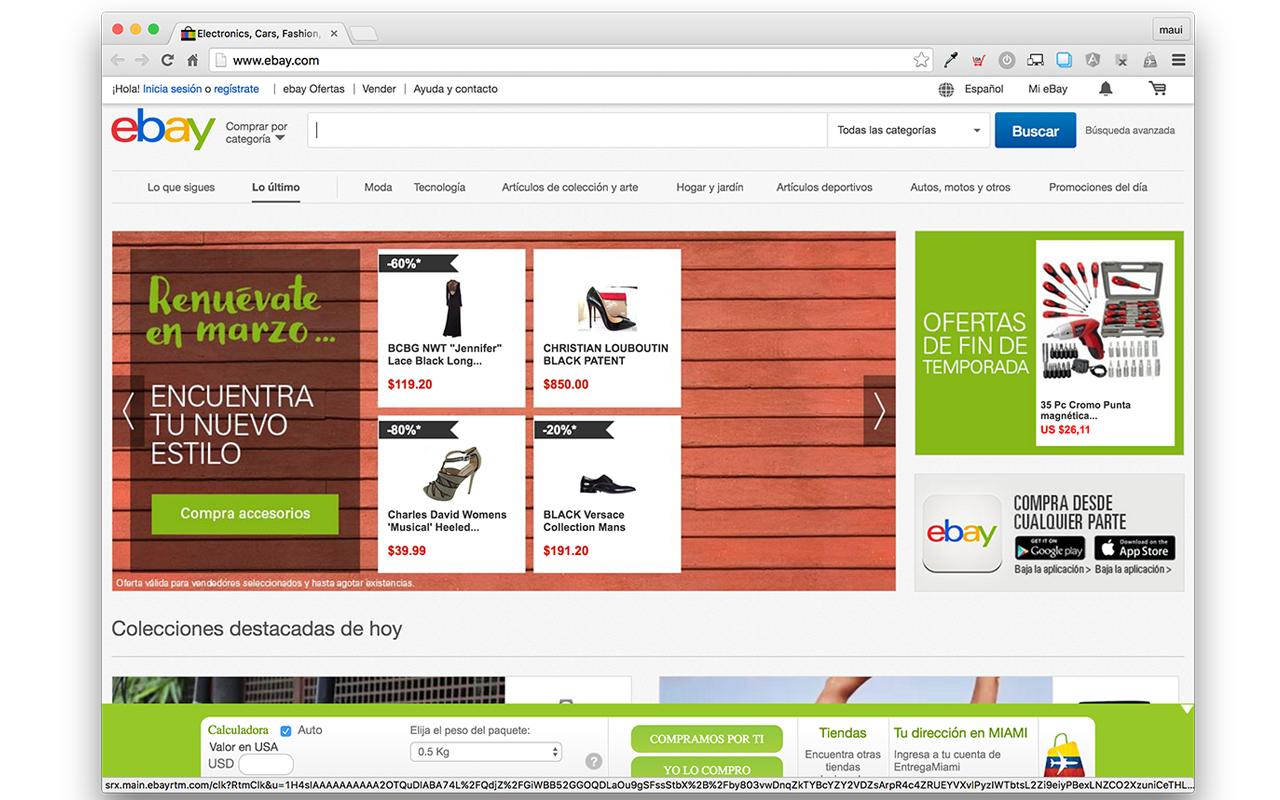Open the Charles David Musical Heeled product

451,494
